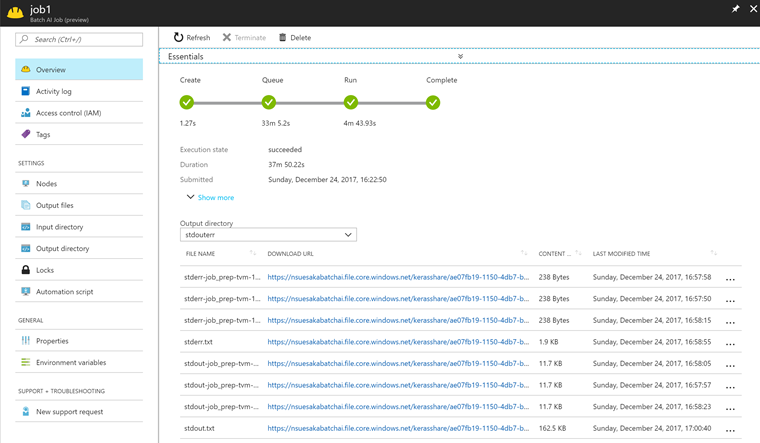Open the Locks settings item
This screenshot has height=443, width=760.
coord(79,270)
